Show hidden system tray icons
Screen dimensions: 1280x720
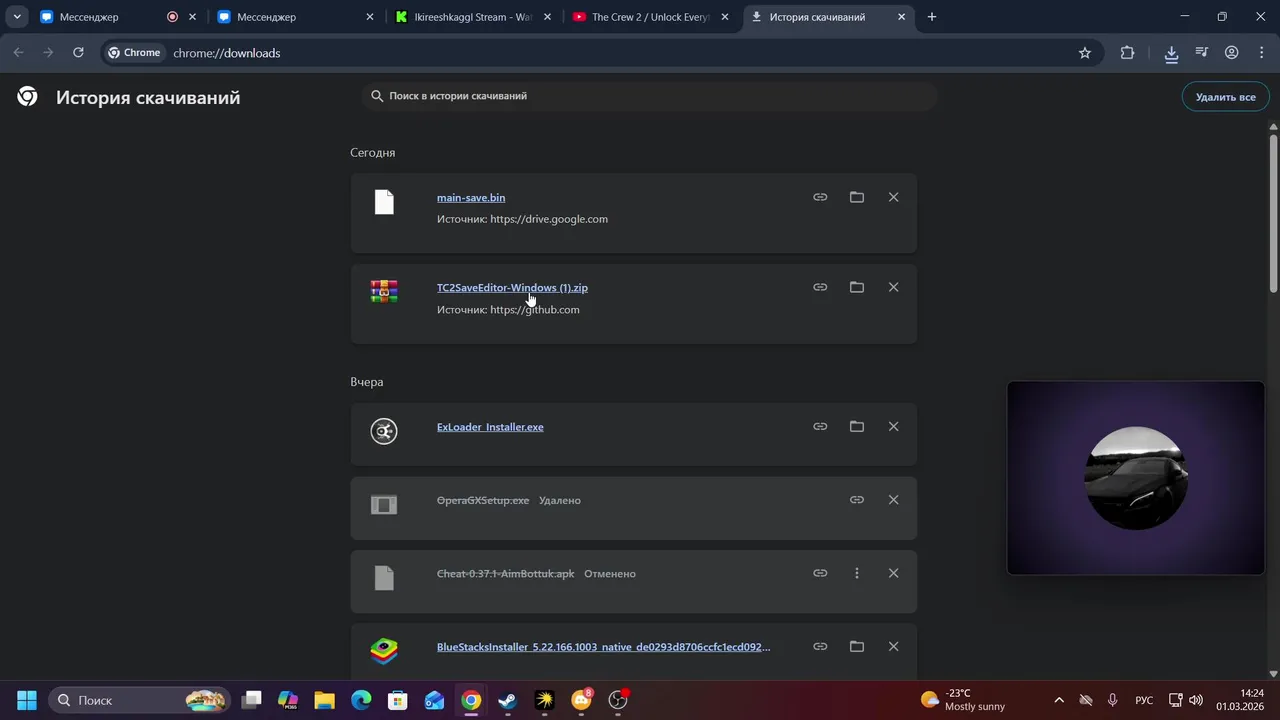point(1059,700)
